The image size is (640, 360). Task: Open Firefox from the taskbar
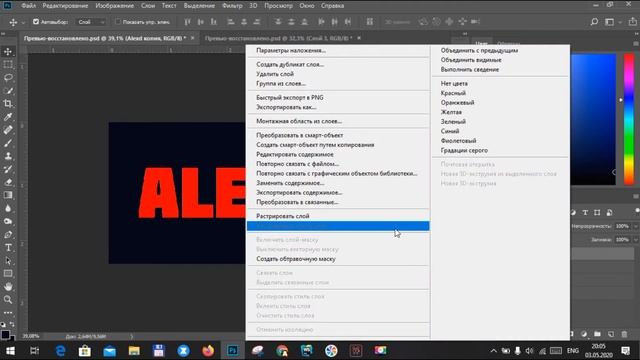click(x=208, y=351)
